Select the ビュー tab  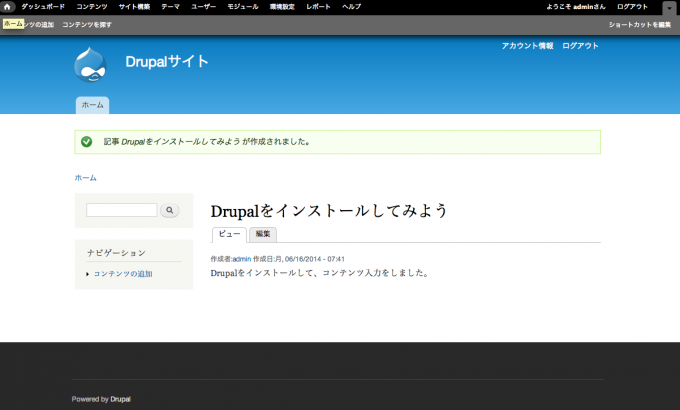click(229, 234)
